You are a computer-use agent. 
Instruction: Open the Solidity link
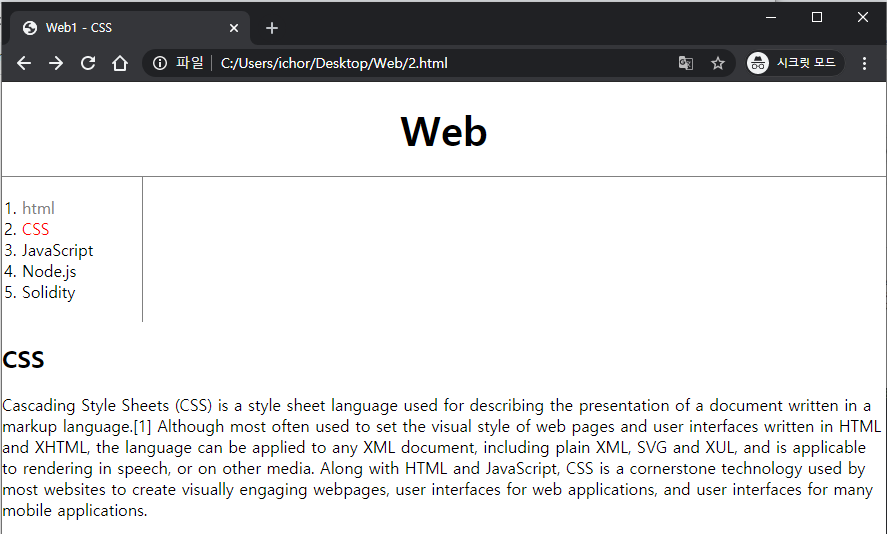[49, 292]
